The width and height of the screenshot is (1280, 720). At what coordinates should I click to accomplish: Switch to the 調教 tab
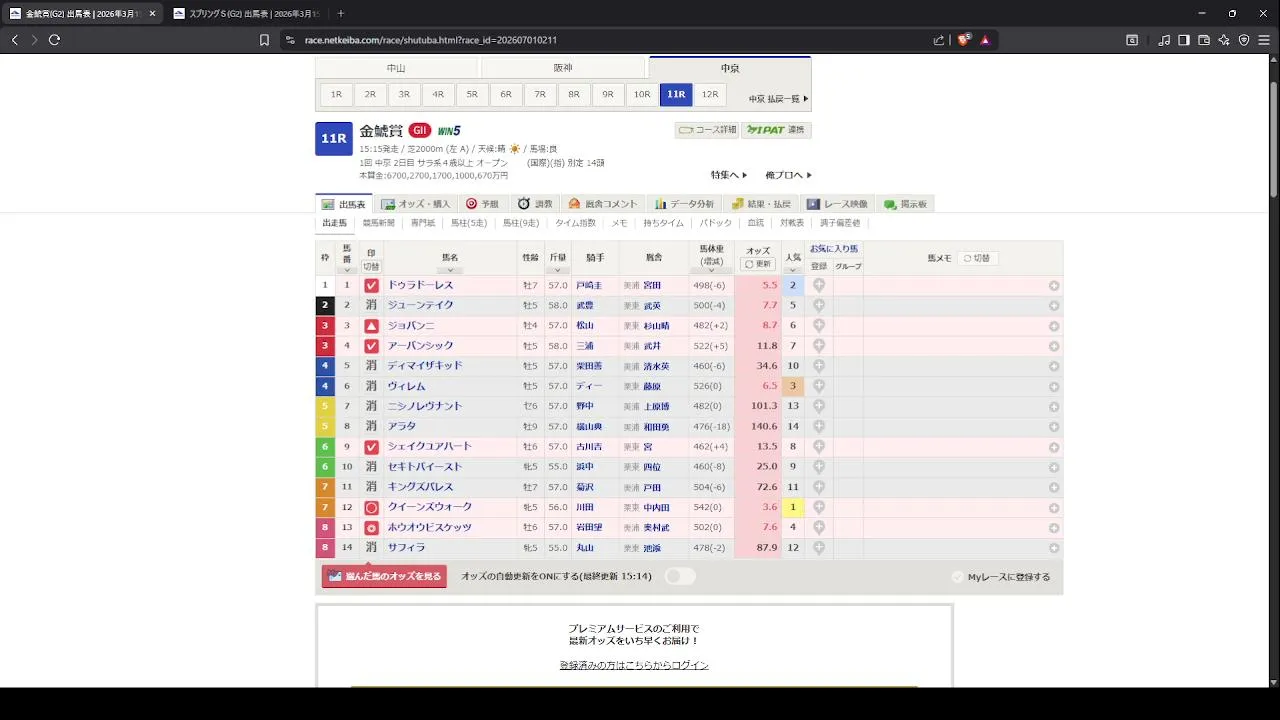pyautogui.click(x=535, y=204)
